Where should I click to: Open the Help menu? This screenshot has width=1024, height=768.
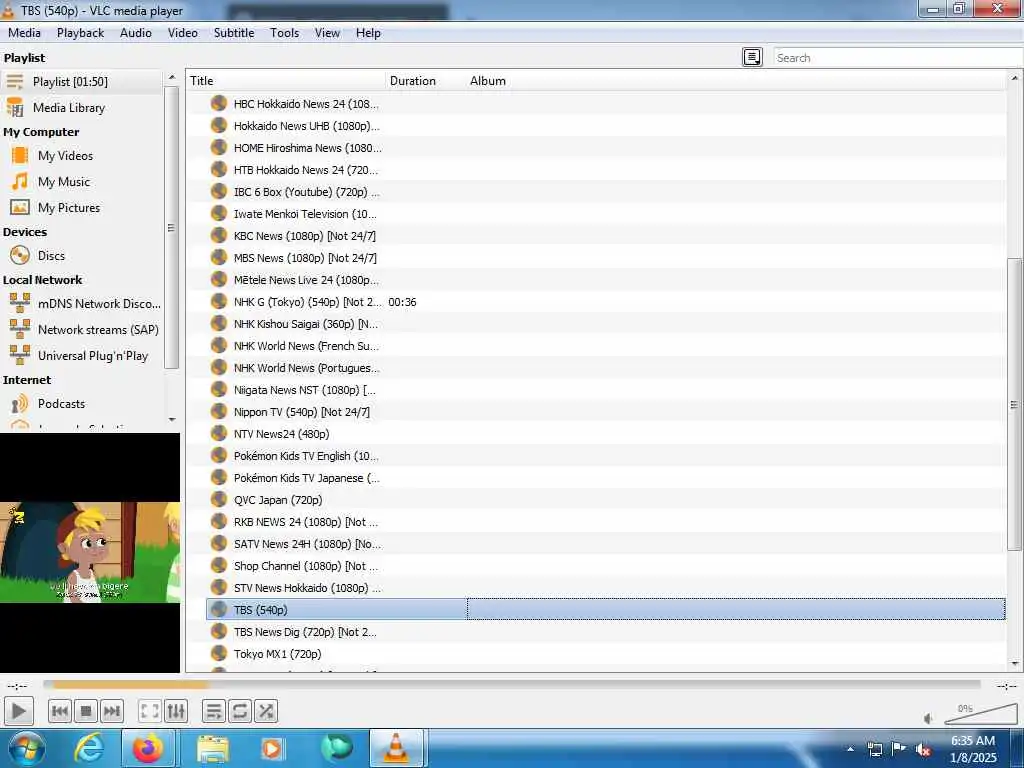[x=368, y=33]
